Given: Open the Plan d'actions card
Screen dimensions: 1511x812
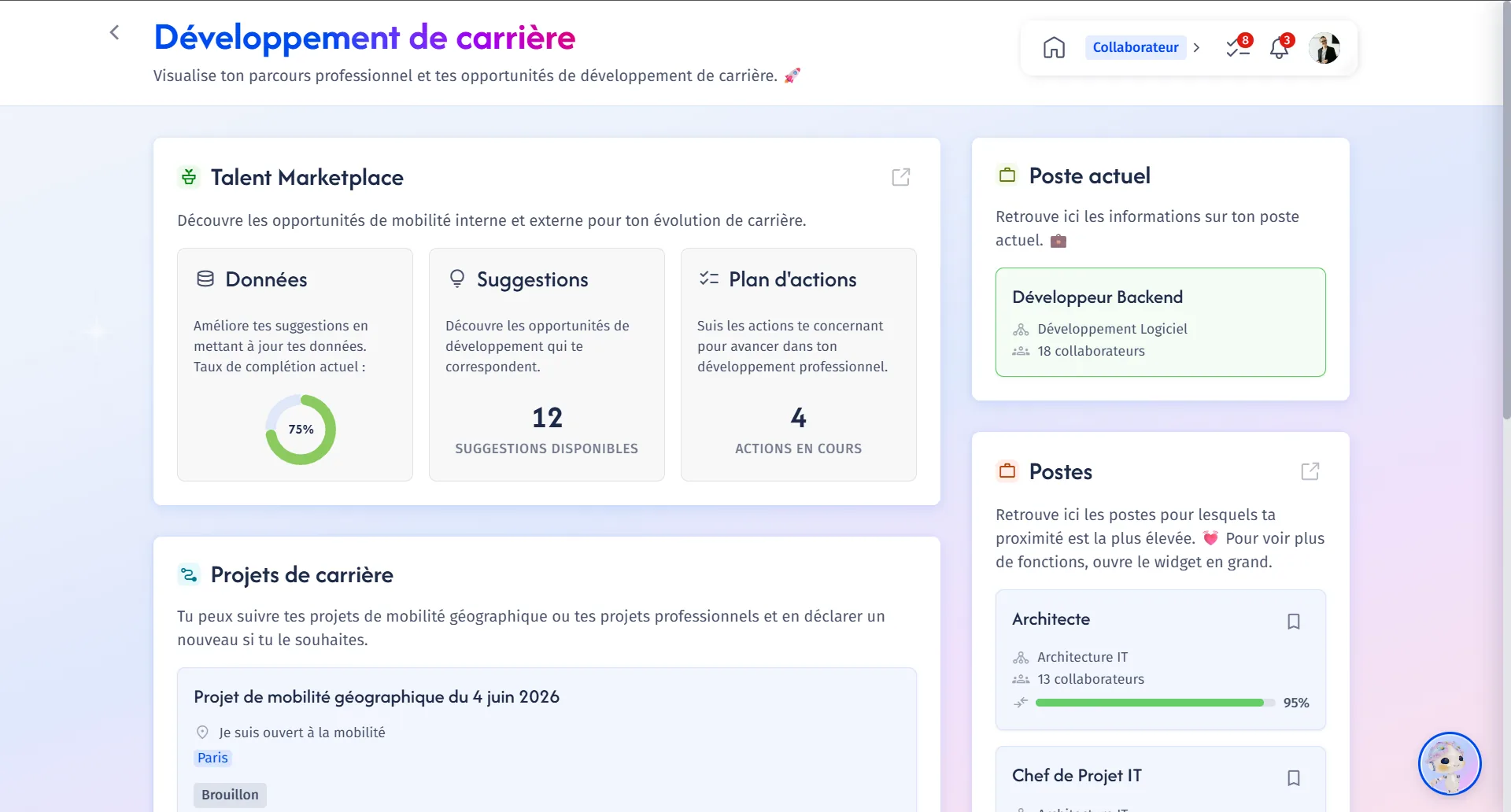Looking at the screenshot, I should click(799, 364).
